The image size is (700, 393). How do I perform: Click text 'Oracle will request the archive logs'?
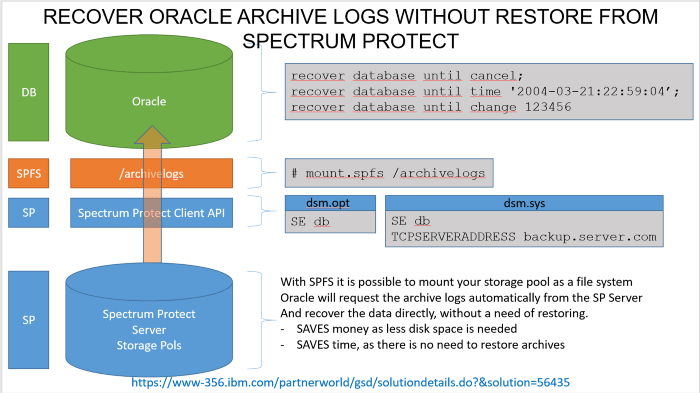(x=461, y=298)
